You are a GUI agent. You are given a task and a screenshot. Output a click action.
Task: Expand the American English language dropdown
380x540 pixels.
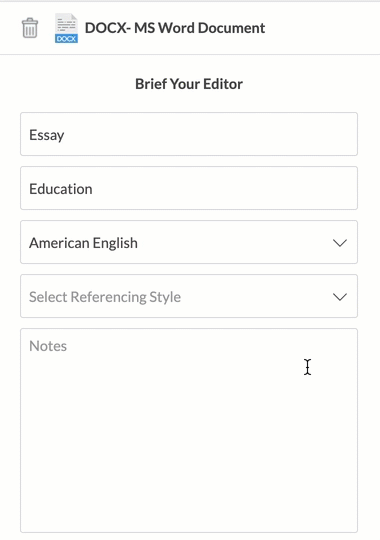pyautogui.click(x=189, y=242)
